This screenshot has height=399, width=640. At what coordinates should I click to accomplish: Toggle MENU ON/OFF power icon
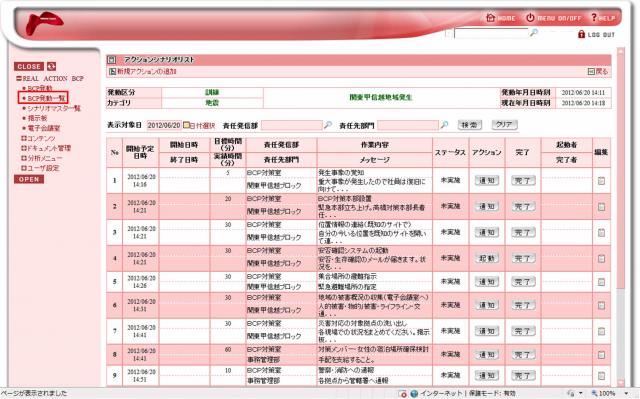530,18
